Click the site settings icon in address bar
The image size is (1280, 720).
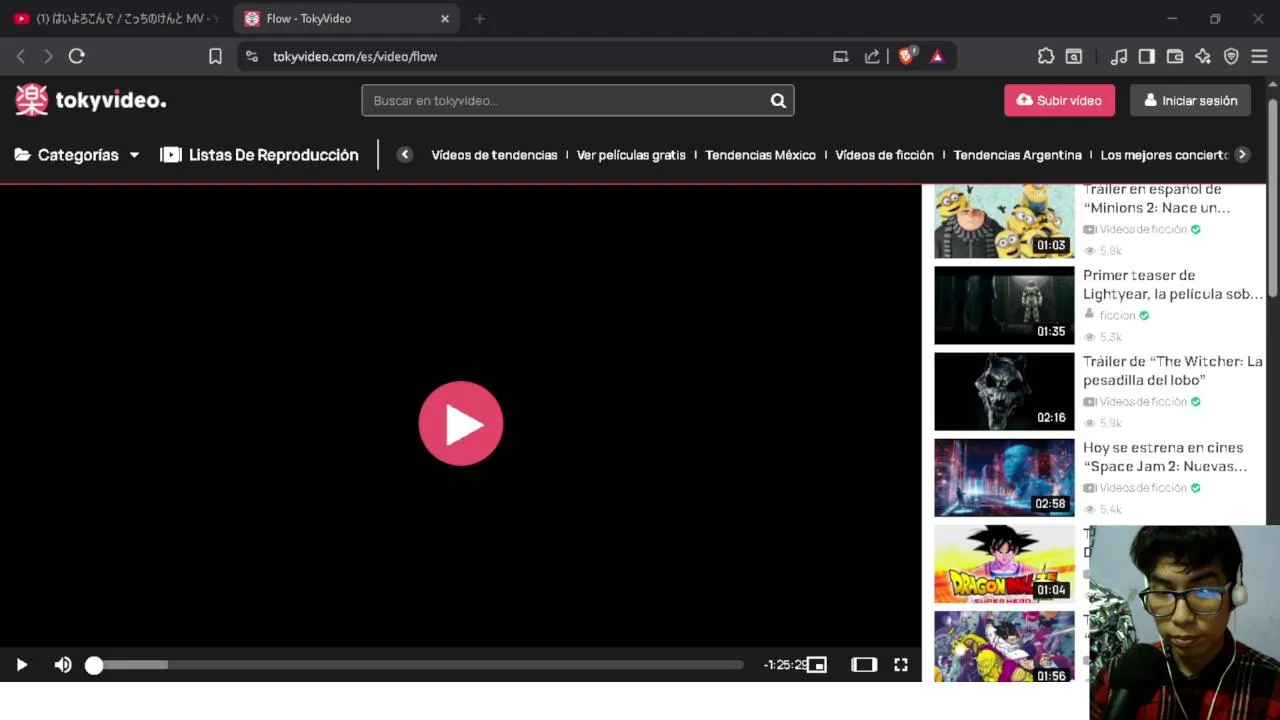(x=252, y=56)
